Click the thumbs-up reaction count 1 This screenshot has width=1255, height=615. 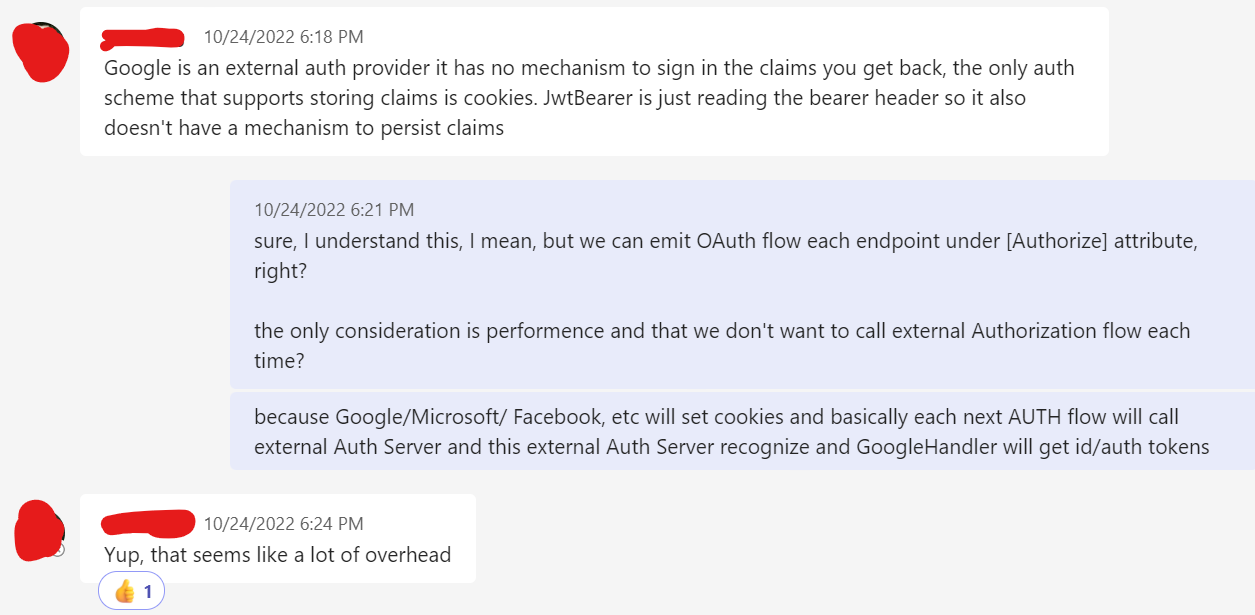148,592
